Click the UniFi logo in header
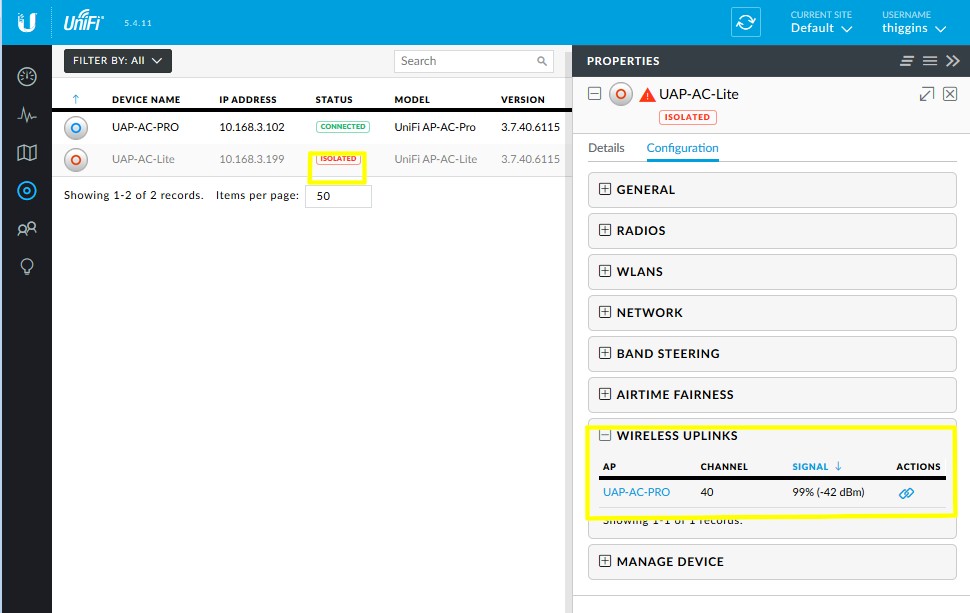Image resolution: width=970 pixels, height=613 pixels. (x=84, y=21)
